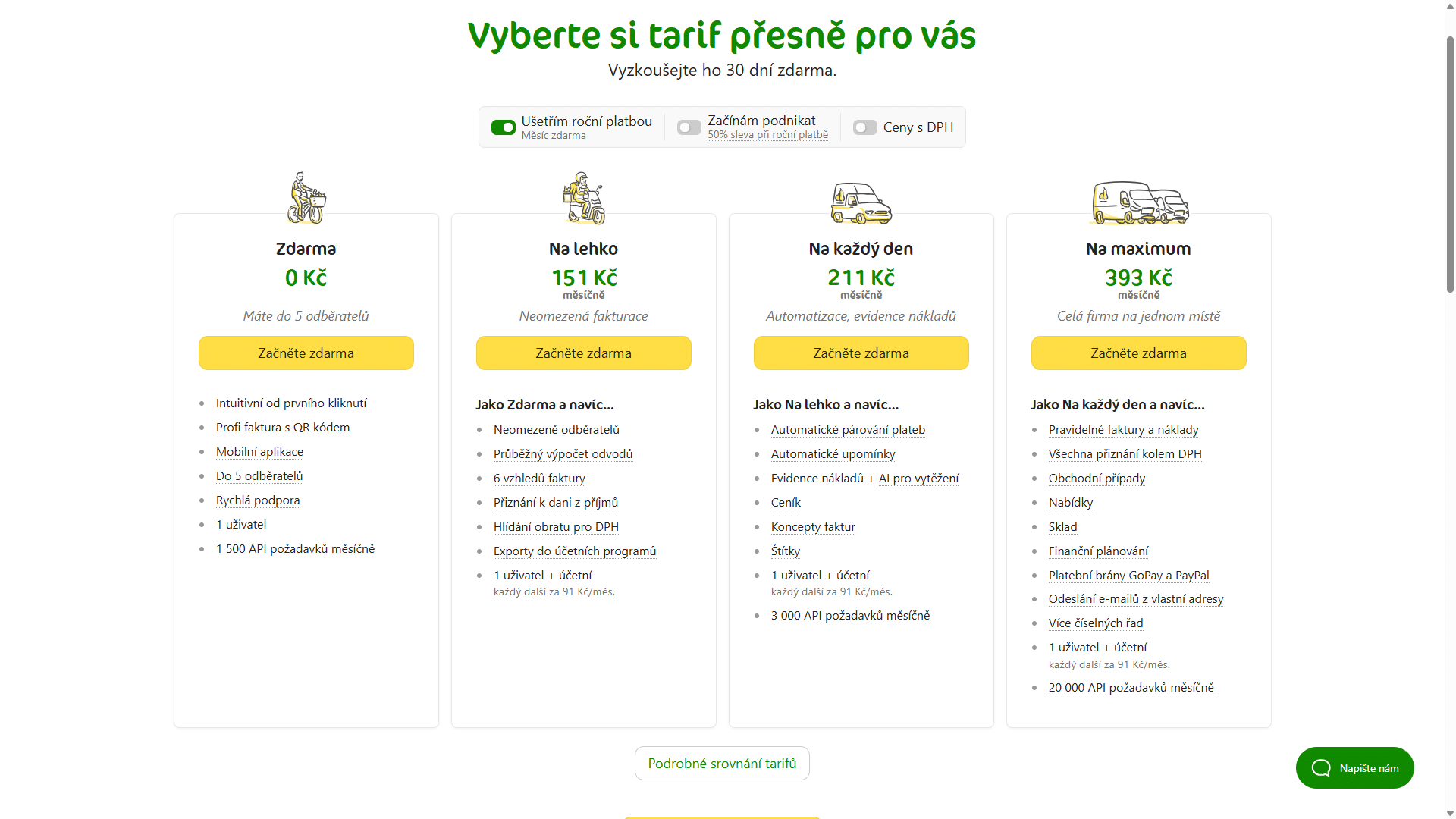Open the Profi faktura s QR kódem link
Image resolution: width=1456 pixels, height=819 pixels.
(283, 428)
